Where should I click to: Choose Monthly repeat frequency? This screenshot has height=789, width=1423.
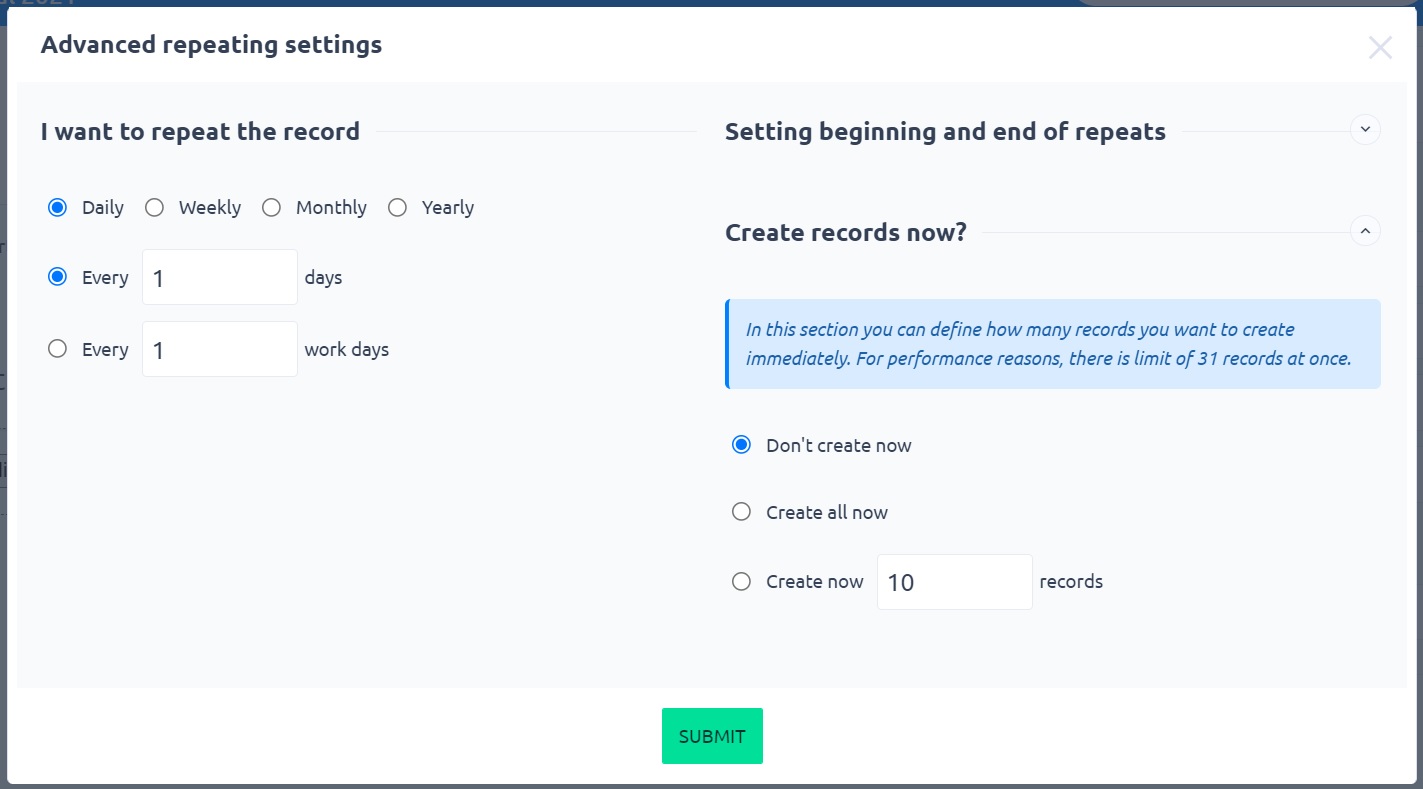coord(272,208)
